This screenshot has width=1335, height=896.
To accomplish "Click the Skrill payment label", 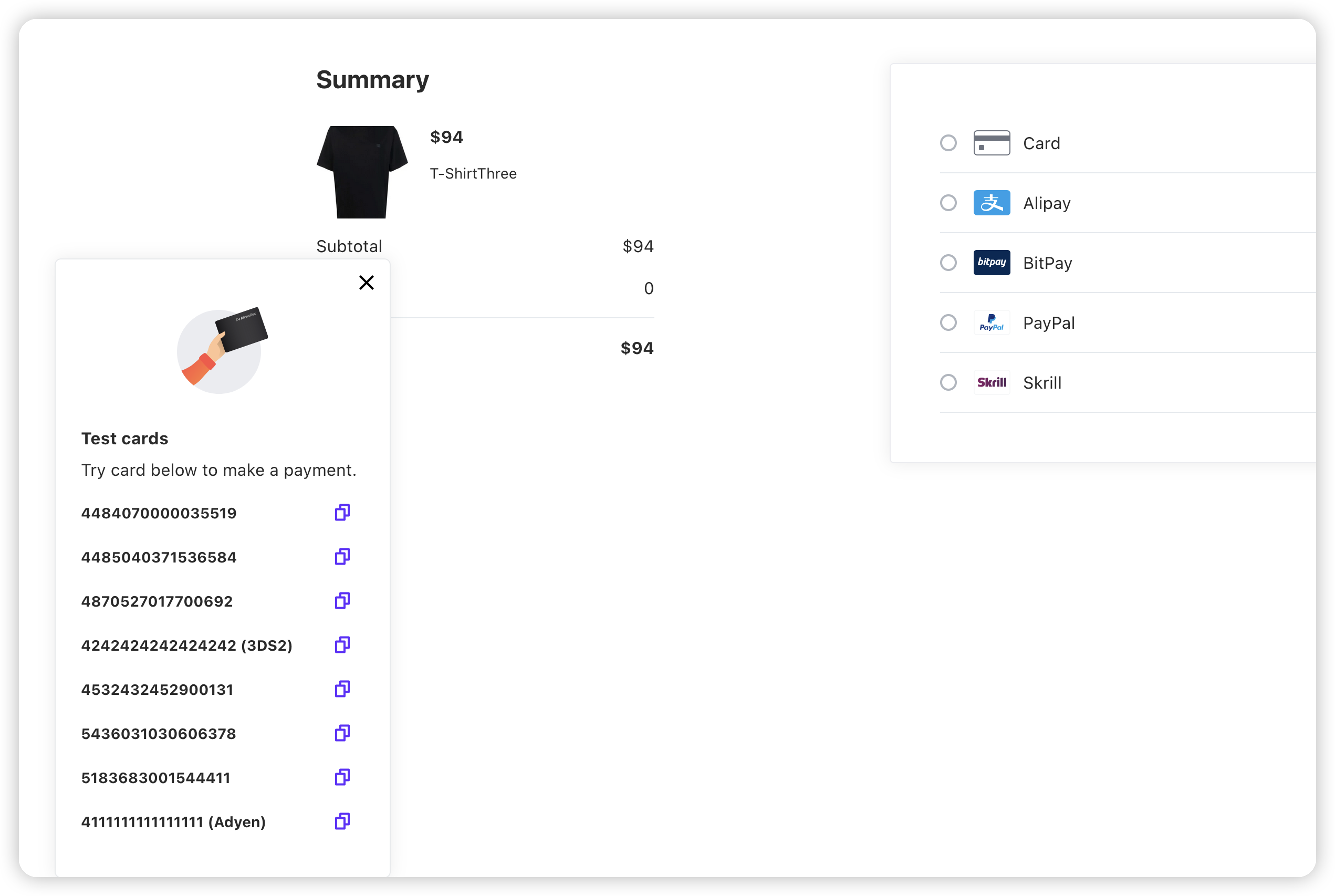I will coord(1042,383).
